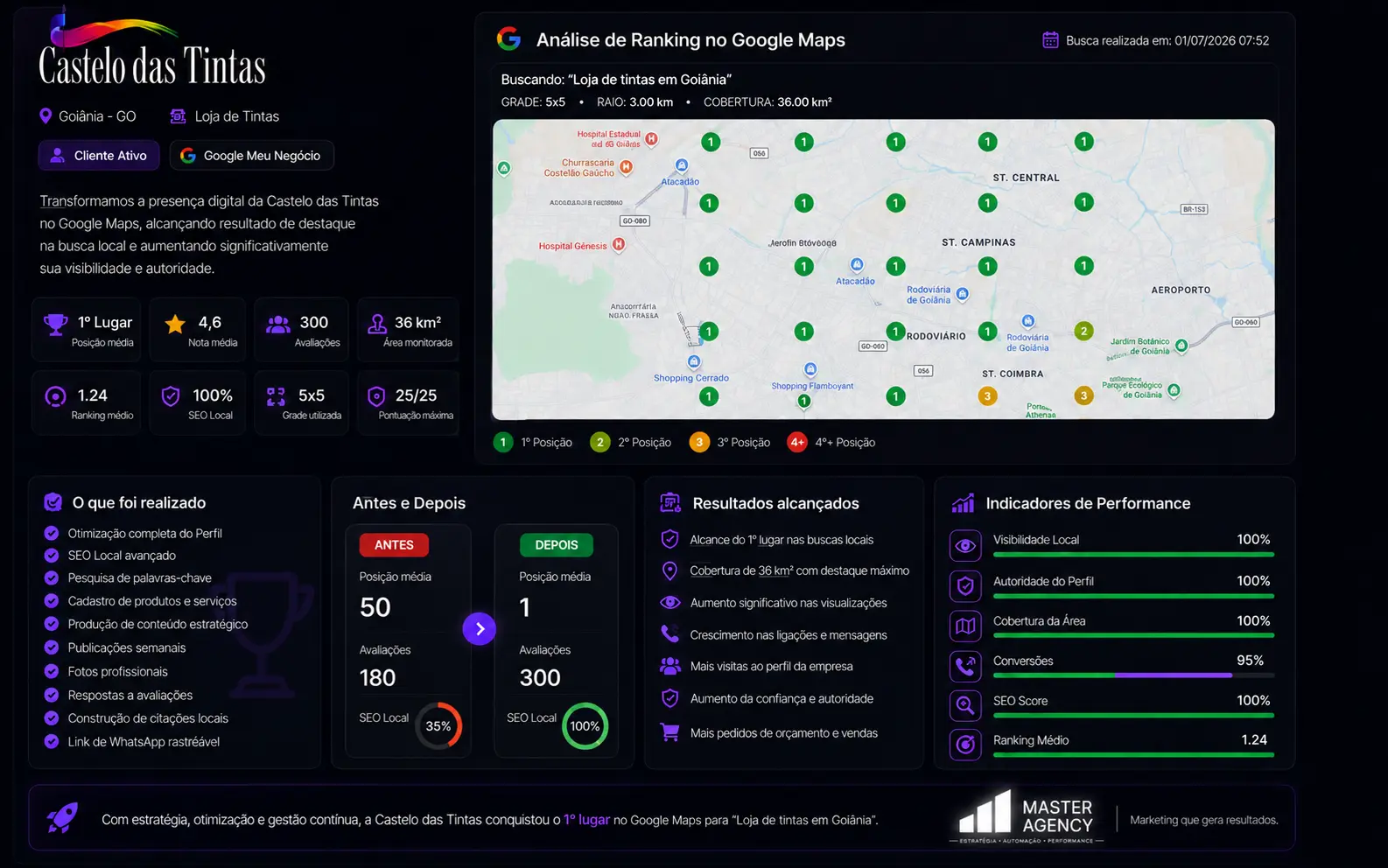Screen dimensions: 1388x868
Task: Click the check mark beside Produção de conteúdo estratégico
Action: pyautogui.click(x=52, y=624)
